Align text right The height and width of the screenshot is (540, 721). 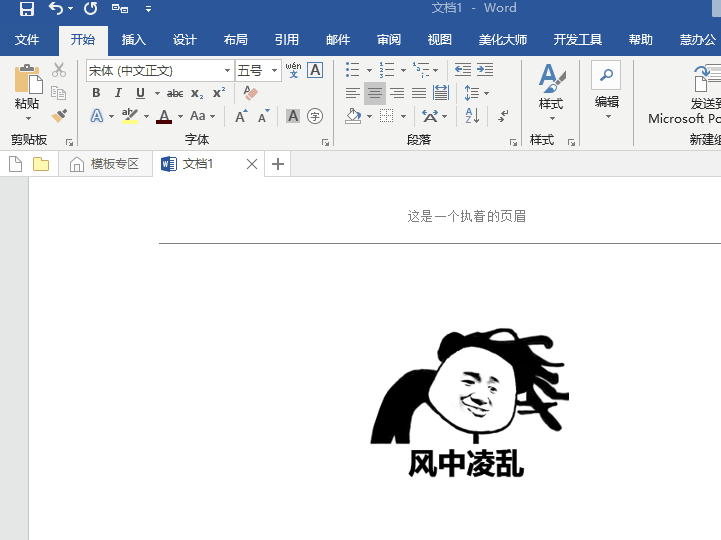click(397, 93)
